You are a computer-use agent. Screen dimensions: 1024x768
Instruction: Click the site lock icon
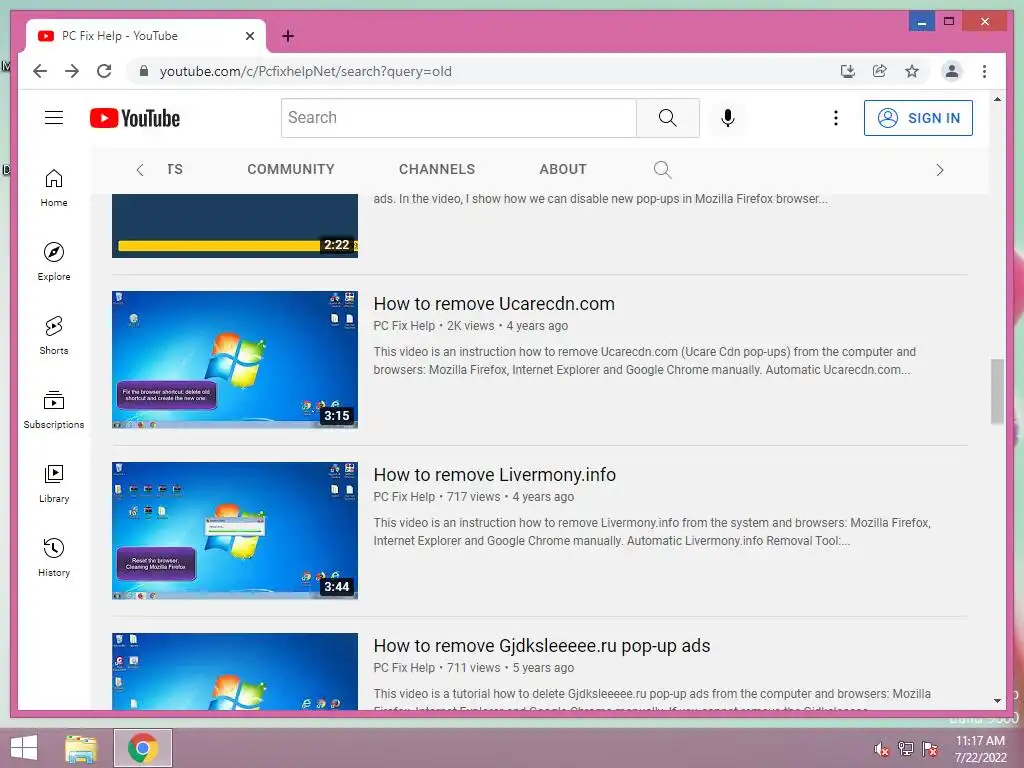click(x=144, y=71)
